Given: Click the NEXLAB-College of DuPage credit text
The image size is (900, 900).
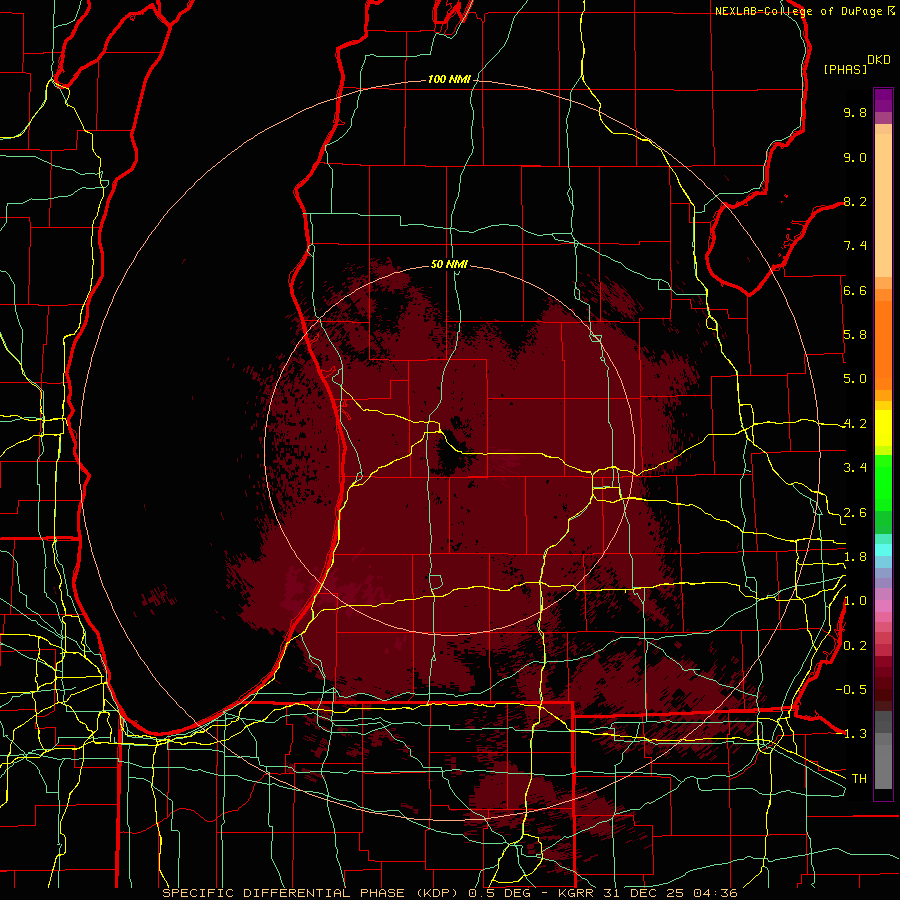Looking at the screenshot, I should coord(799,11).
